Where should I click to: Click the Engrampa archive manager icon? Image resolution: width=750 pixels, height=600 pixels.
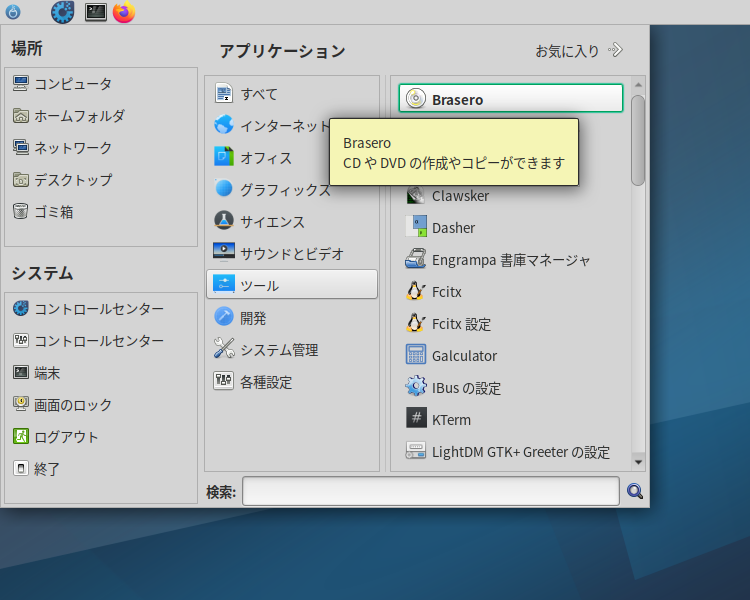416,259
